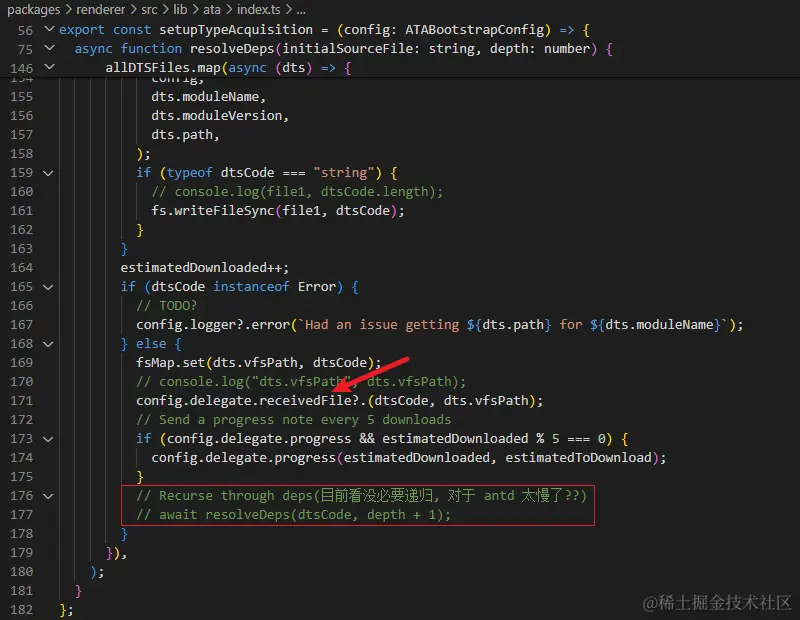Click the commented 'await resolveDeps' line

point(293,514)
